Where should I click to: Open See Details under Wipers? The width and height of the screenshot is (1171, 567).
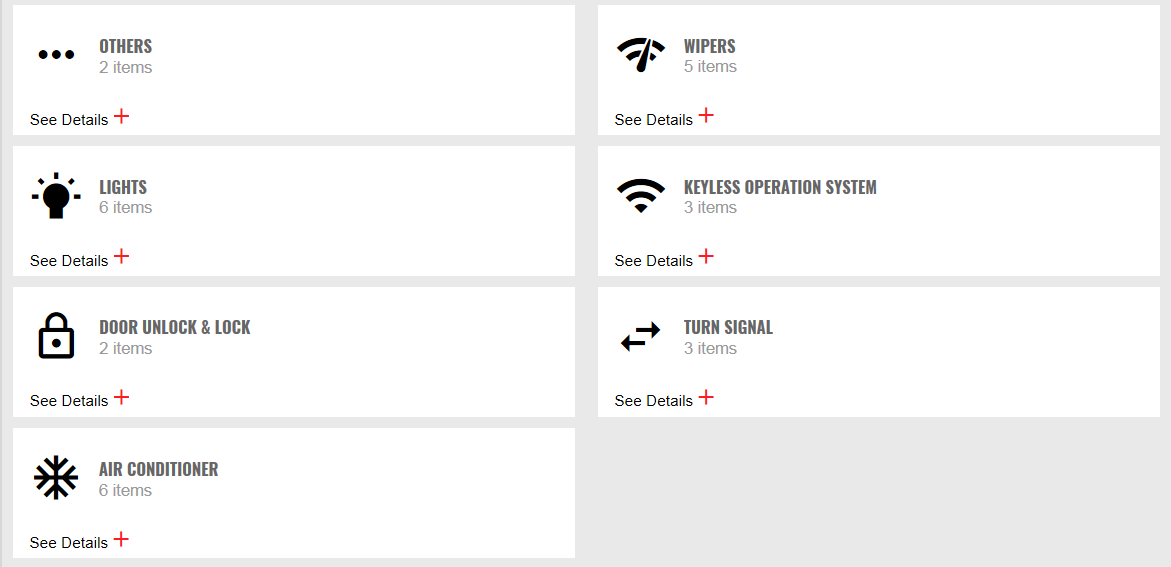click(653, 120)
